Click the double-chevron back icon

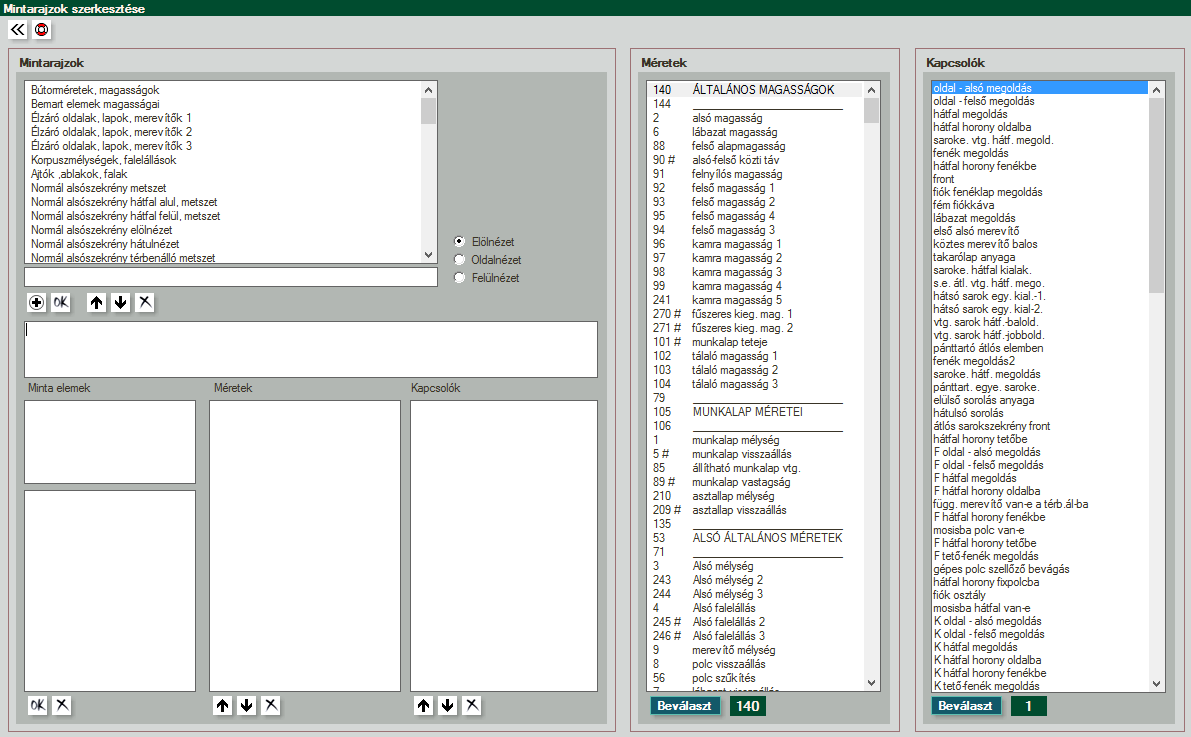pos(17,30)
